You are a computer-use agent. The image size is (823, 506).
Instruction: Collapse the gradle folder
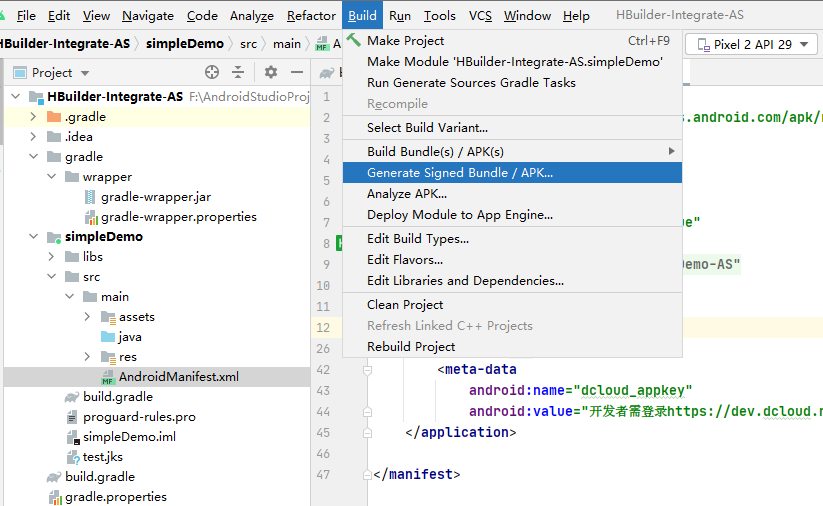point(34,156)
